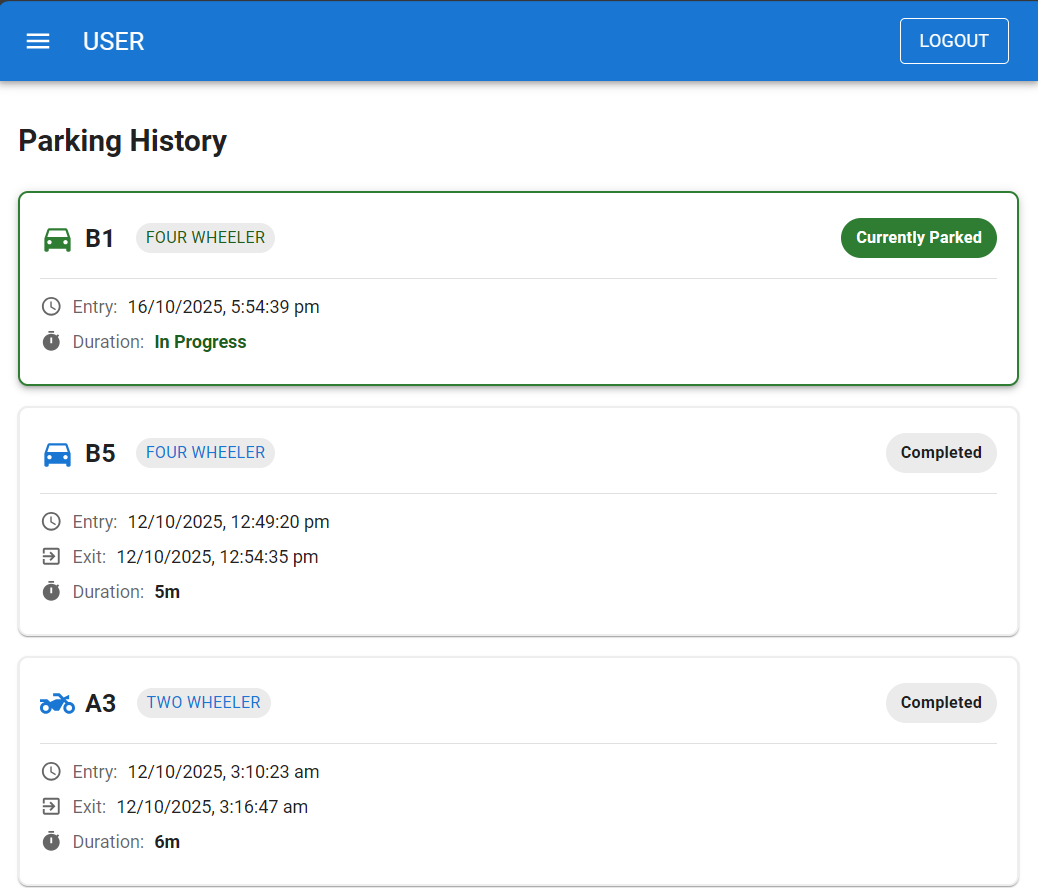Click the Parking History heading
This screenshot has width=1038, height=888.
[x=123, y=141]
